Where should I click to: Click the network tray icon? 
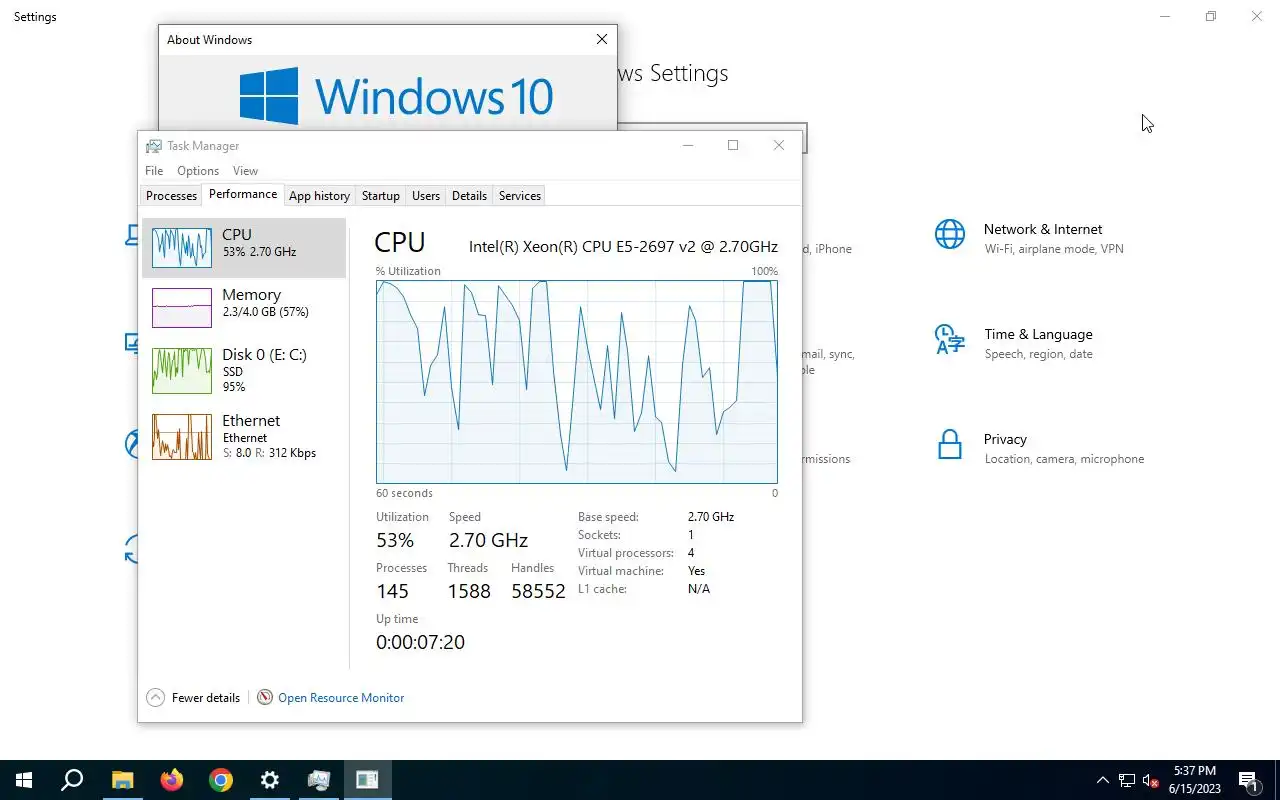pos(1127,780)
